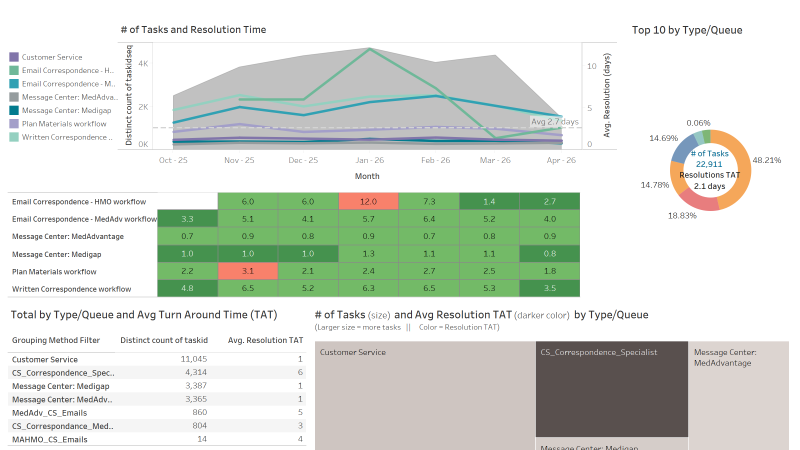Select the Written Correspondence workflow heatmap row label
The image size is (800, 450).
71,289
